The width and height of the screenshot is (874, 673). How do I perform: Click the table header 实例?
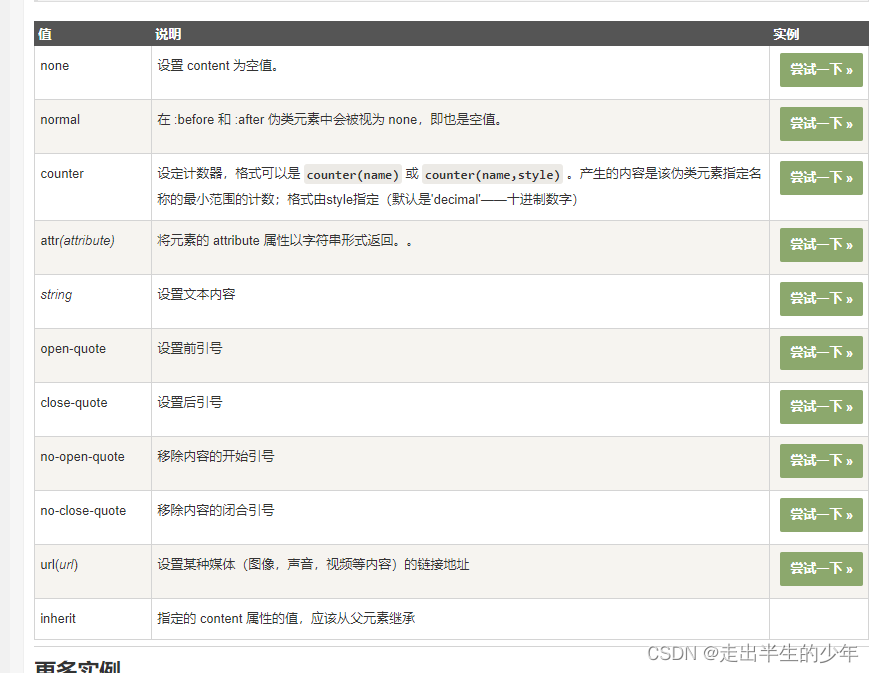(x=784, y=33)
